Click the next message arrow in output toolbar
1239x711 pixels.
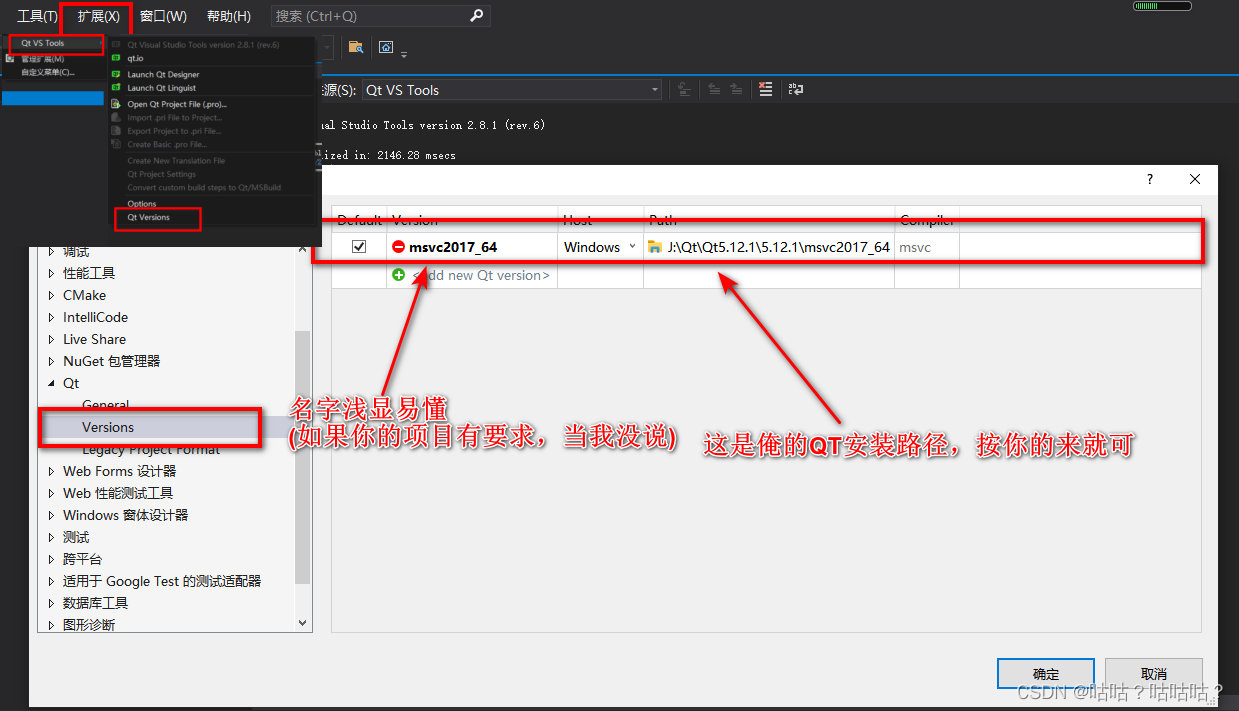736,89
